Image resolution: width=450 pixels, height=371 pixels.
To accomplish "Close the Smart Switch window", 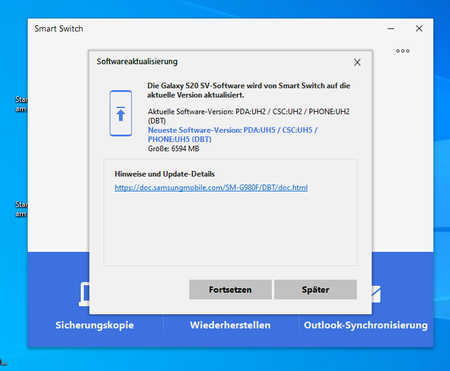I will (419, 29).
